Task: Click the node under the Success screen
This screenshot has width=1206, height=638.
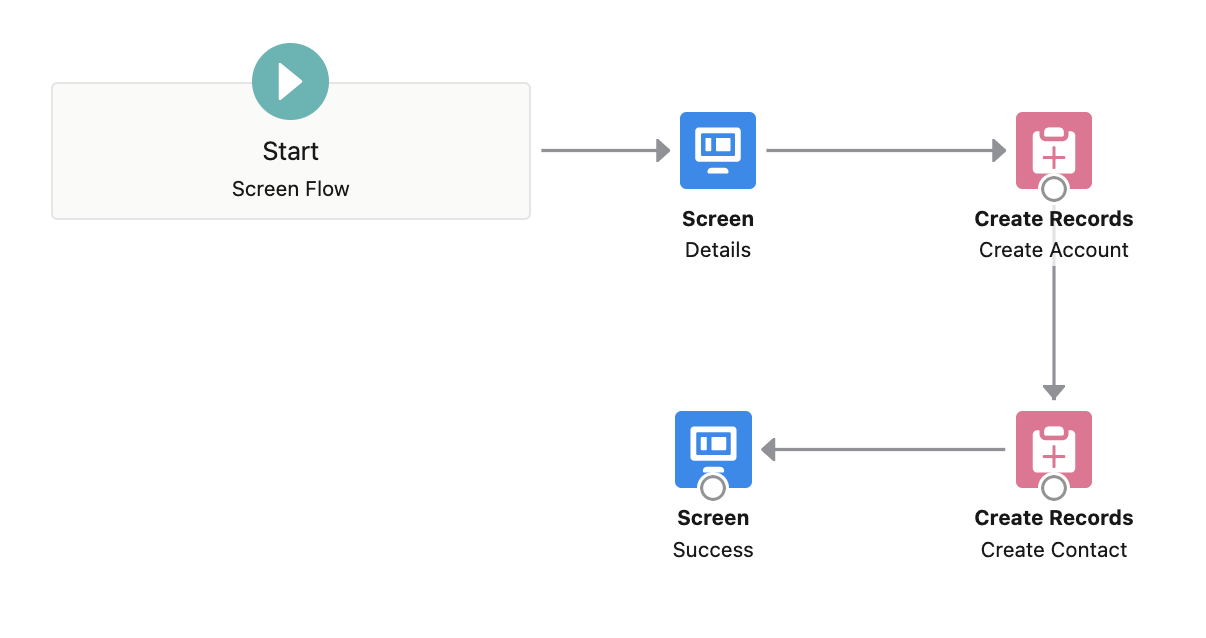Action: tap(713, 488)
